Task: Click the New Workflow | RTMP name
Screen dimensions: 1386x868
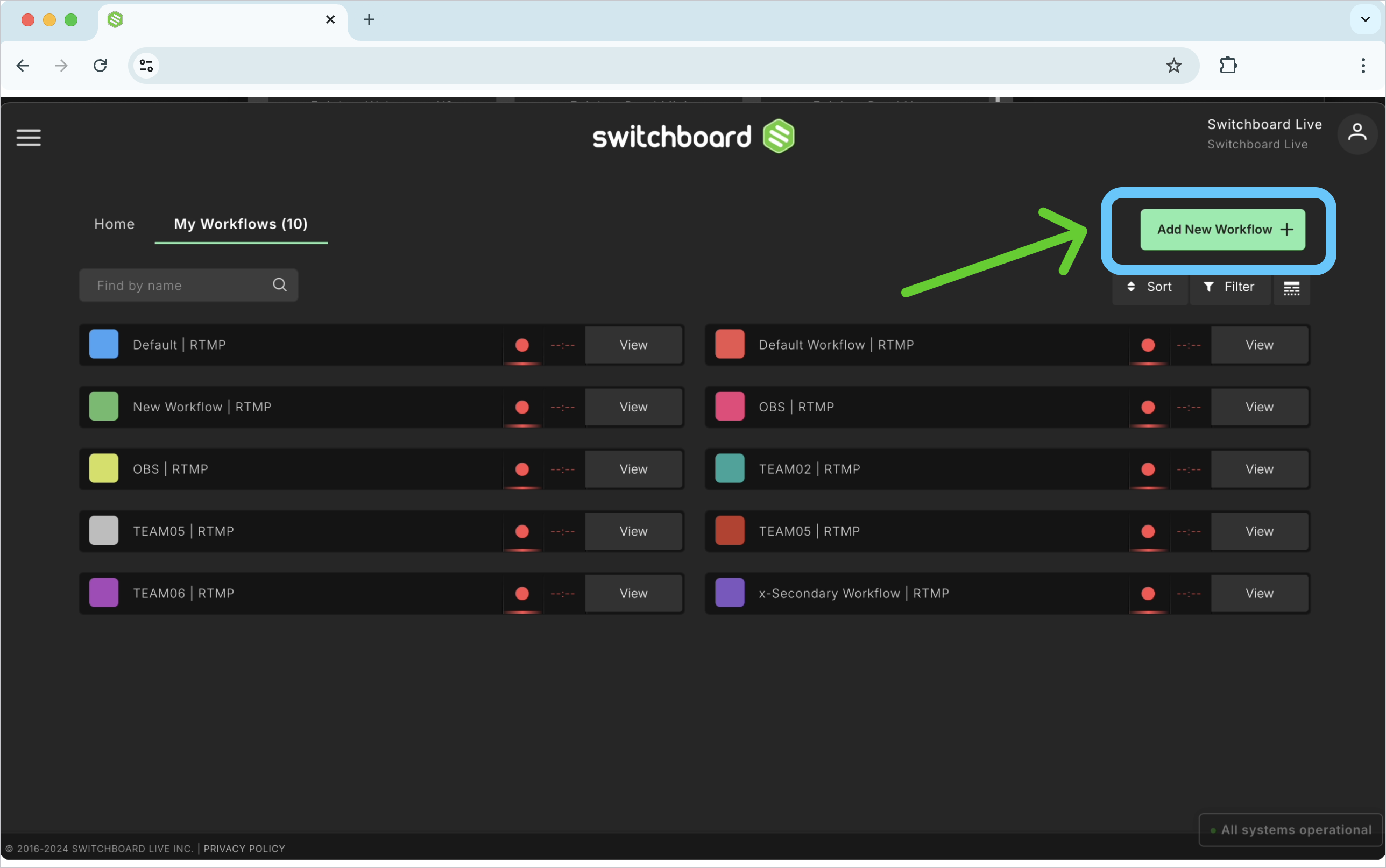Action: pos(202,407)
